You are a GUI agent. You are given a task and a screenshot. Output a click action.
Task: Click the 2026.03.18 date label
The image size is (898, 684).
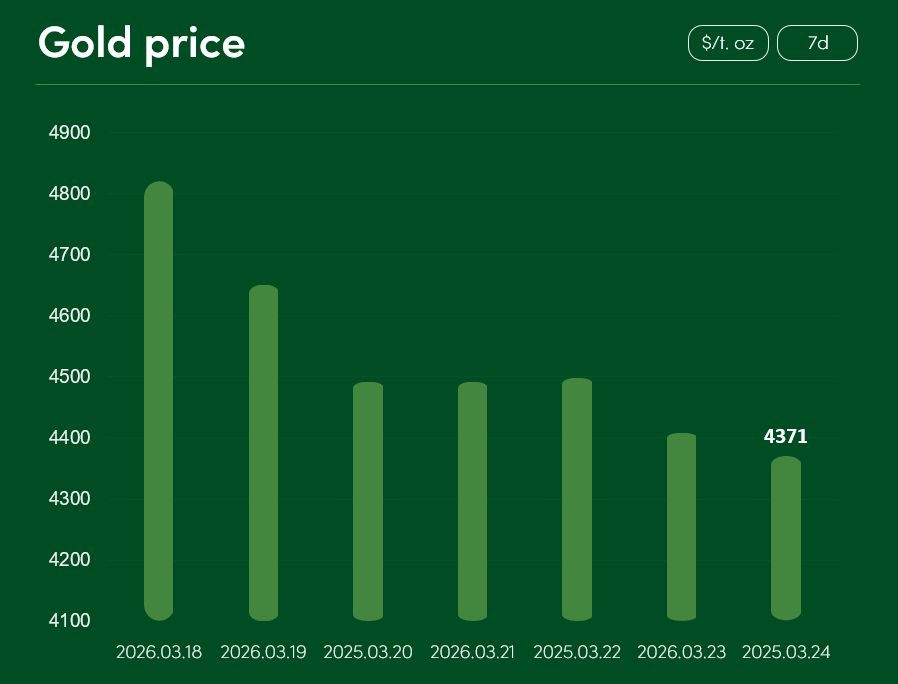coord(159,652)
